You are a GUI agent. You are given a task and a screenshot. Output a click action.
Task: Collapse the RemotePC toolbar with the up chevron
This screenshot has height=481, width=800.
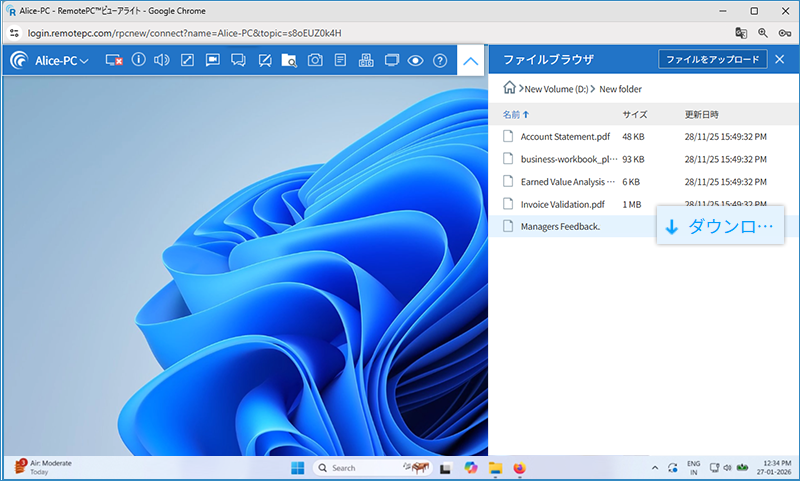470,61
